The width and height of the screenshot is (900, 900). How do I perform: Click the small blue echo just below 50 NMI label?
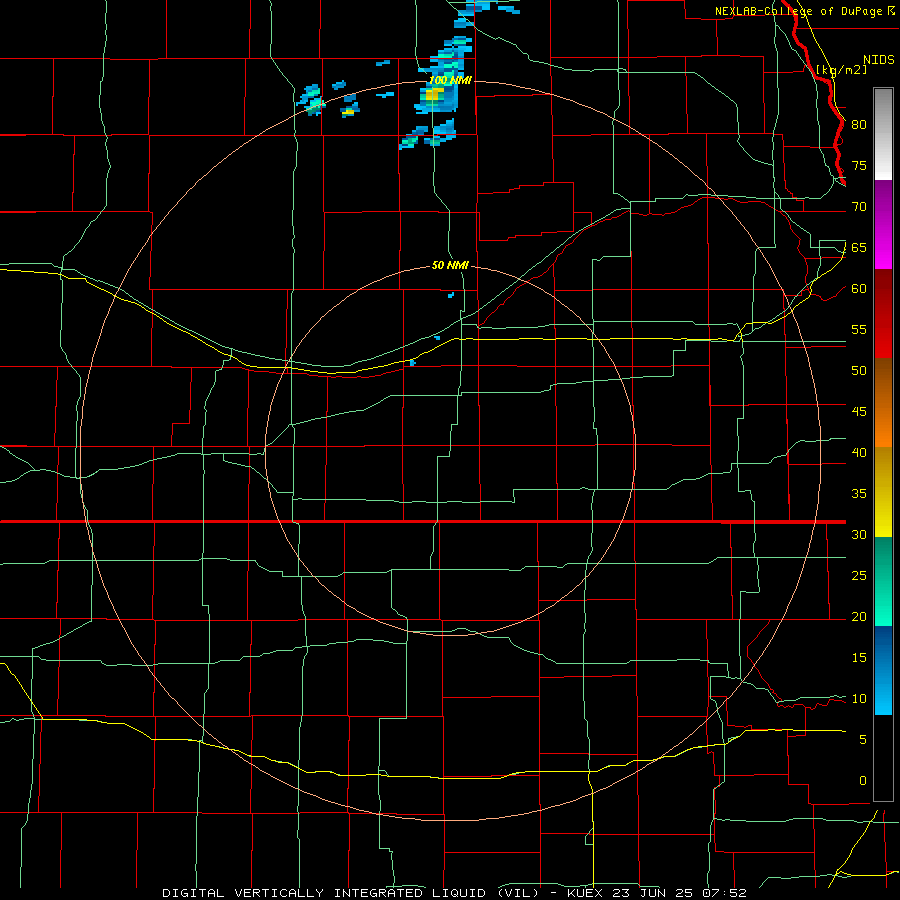(x=451, y=295)
